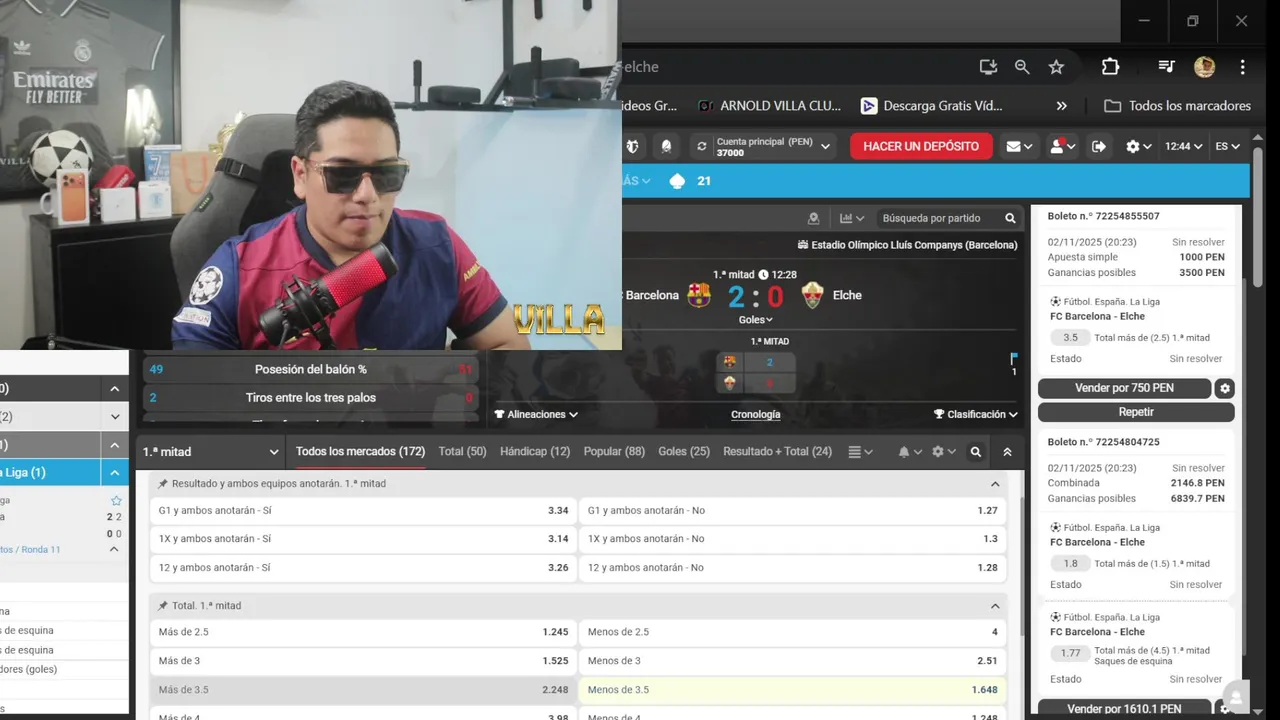Click the location pin icon above match
This screenshot has width=1280, height=720.
pyautogui.click(x=813, y=218)
